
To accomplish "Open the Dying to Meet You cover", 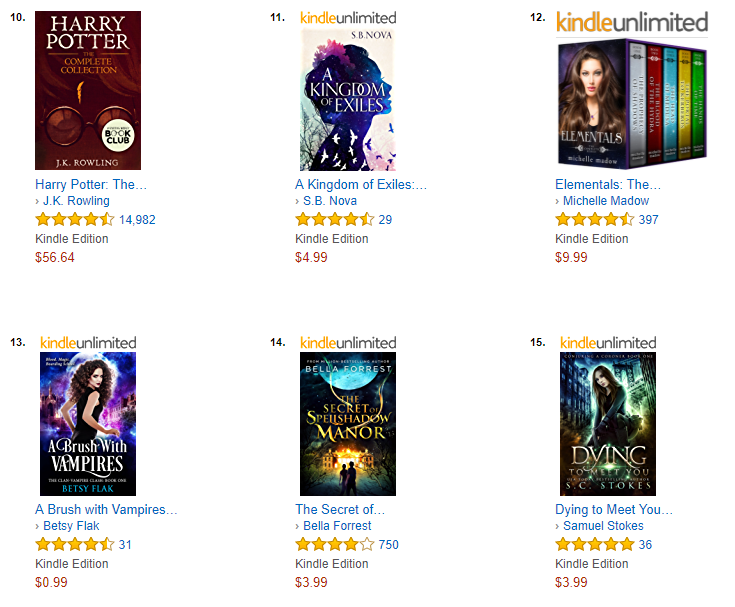I will (608, 424).
